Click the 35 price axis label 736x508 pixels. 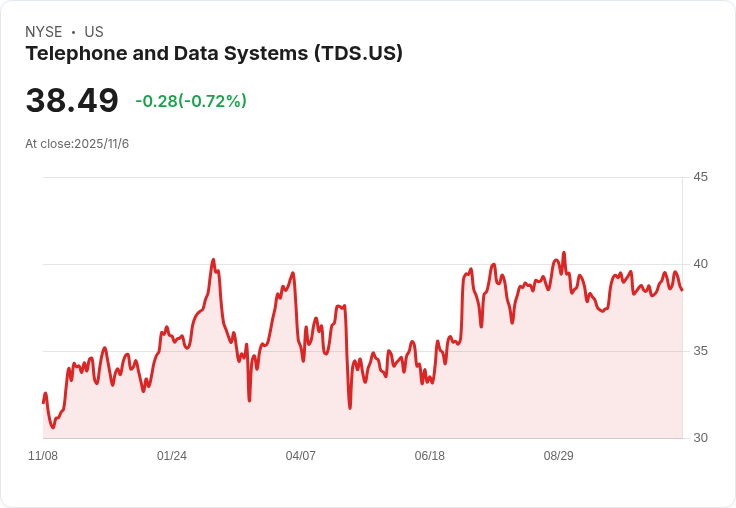(x=700, y=351)
